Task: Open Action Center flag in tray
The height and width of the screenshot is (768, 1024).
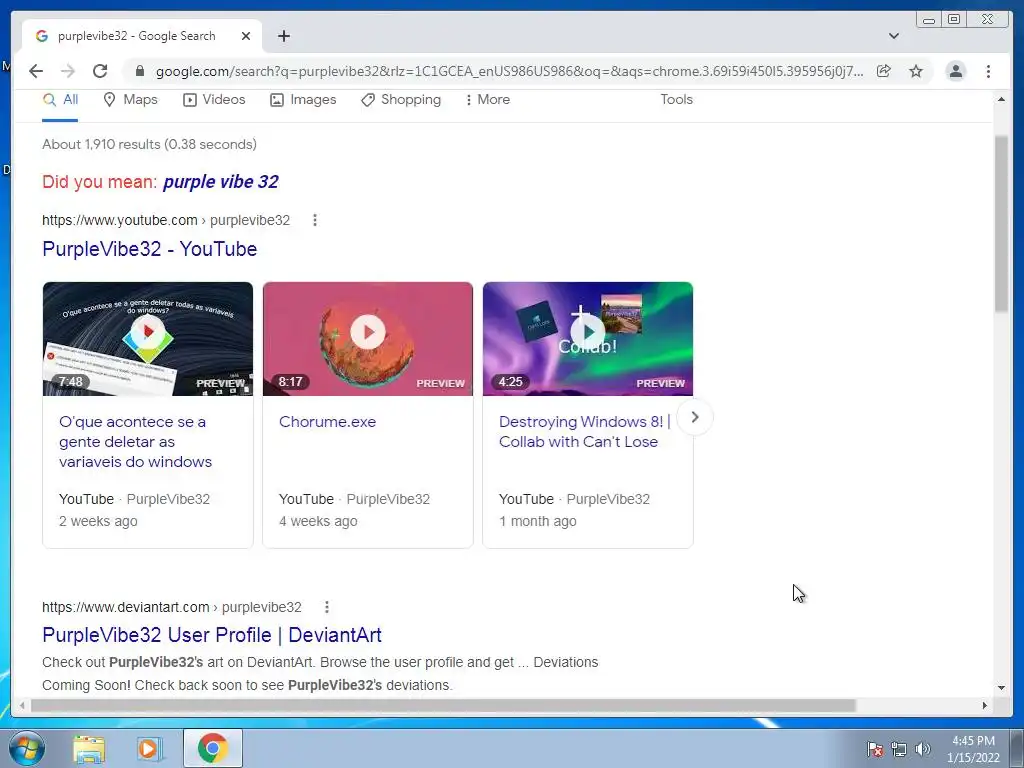Action: click(x=875, y=749)
